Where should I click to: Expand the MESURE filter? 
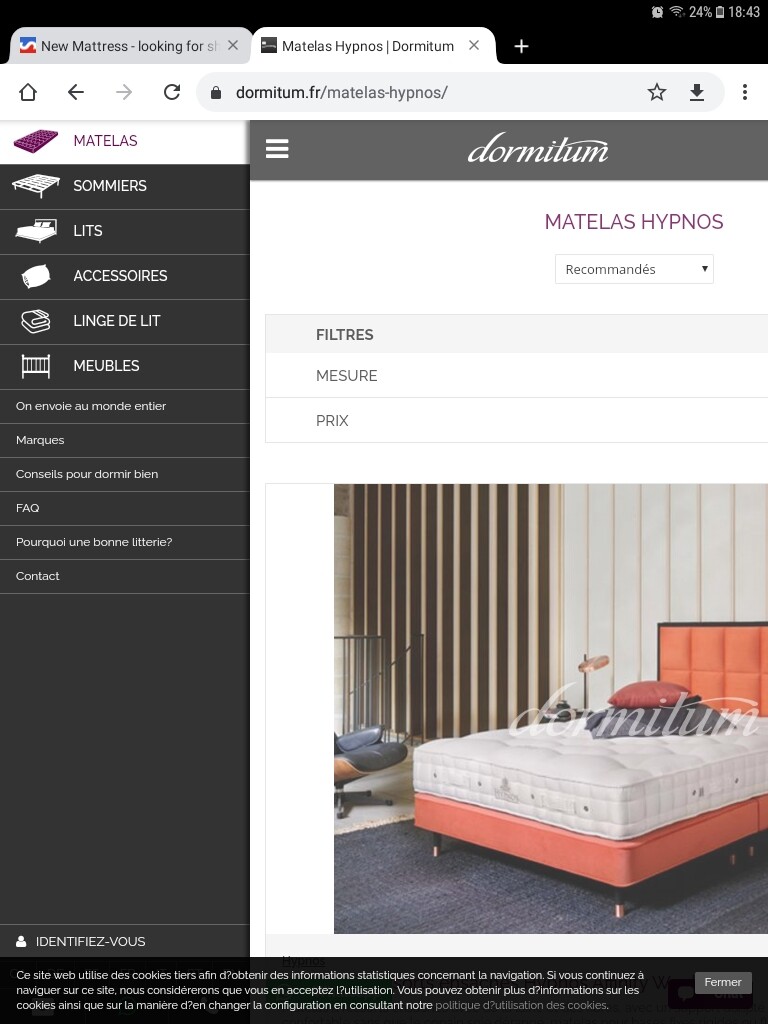pyautogui.click(x=517, y=376)
